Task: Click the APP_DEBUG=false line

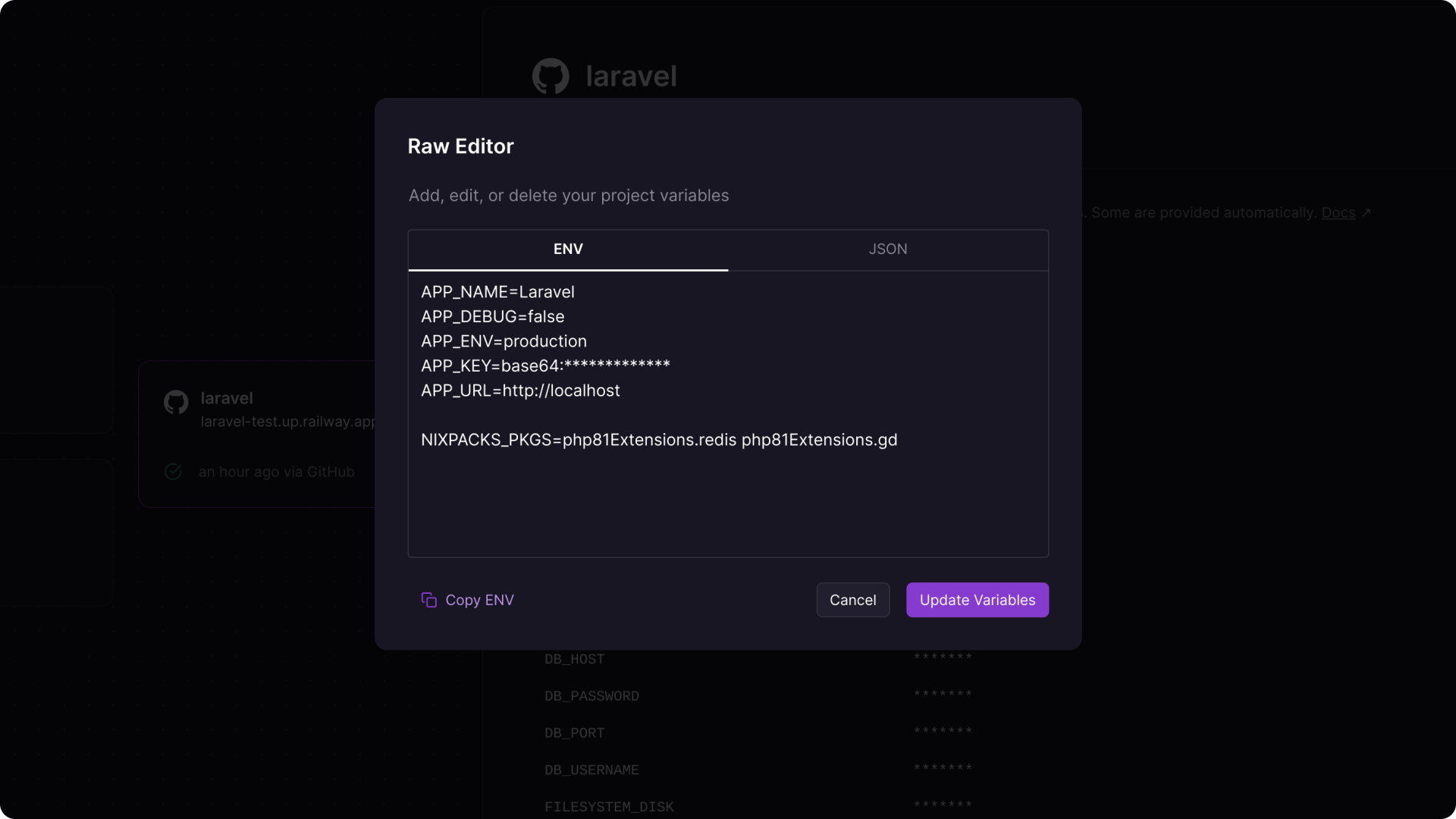Action: [493, 316]
